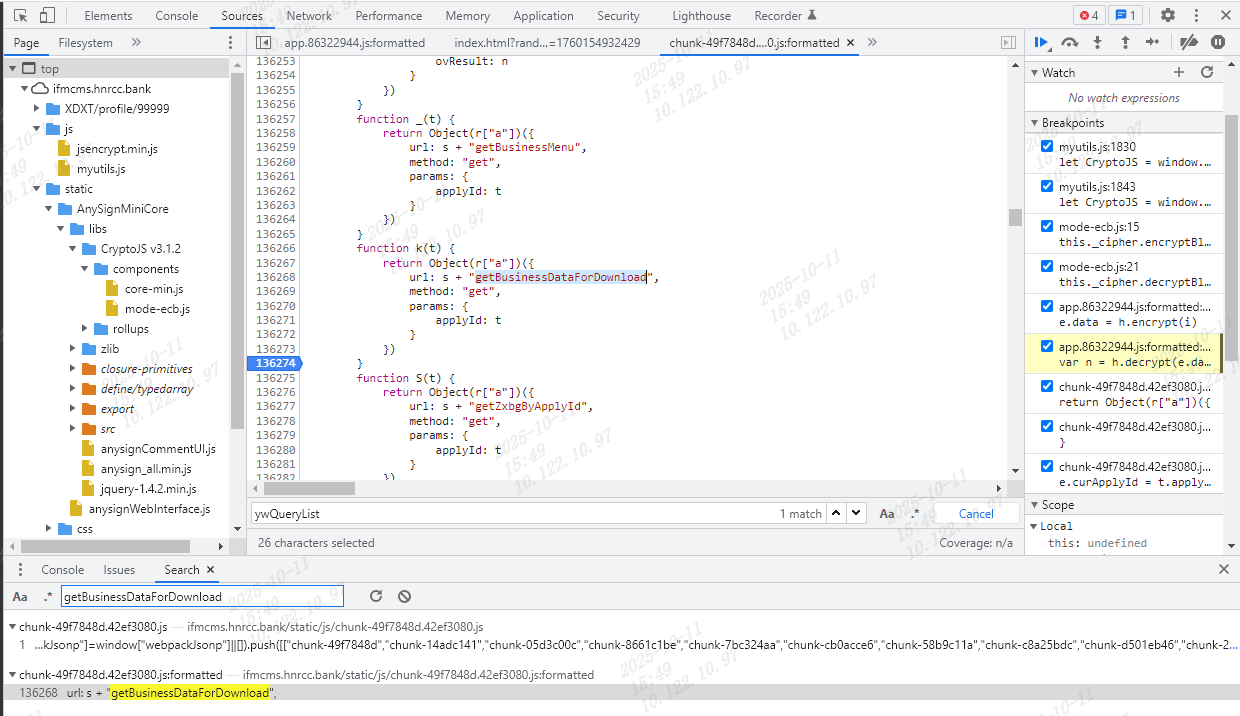This screenshot has width=1240, height=716.
Task: Toggle the device toolbar icon
Action: tap(47, 16)
